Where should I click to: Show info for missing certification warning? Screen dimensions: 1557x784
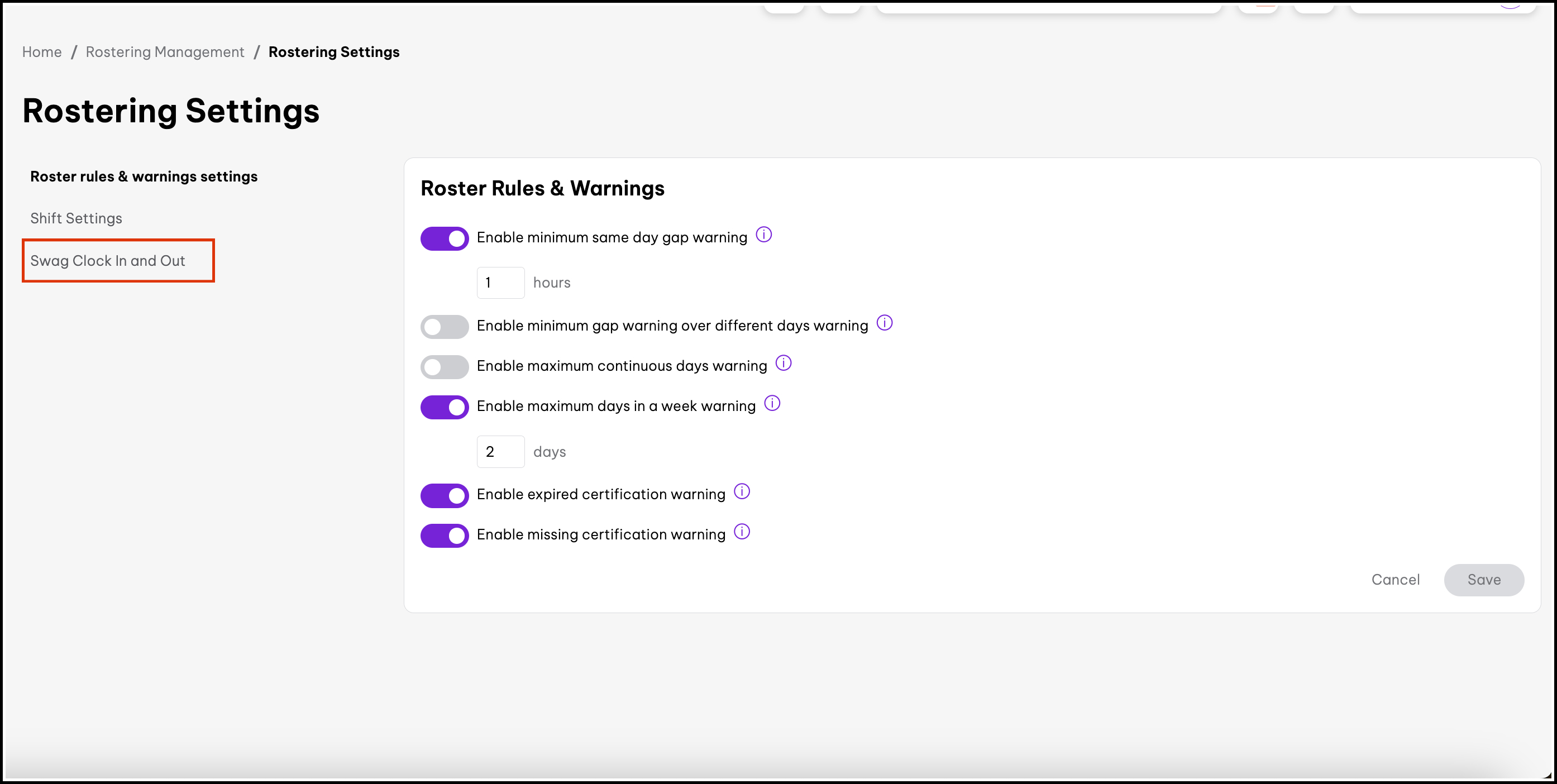tap(742, 532)
